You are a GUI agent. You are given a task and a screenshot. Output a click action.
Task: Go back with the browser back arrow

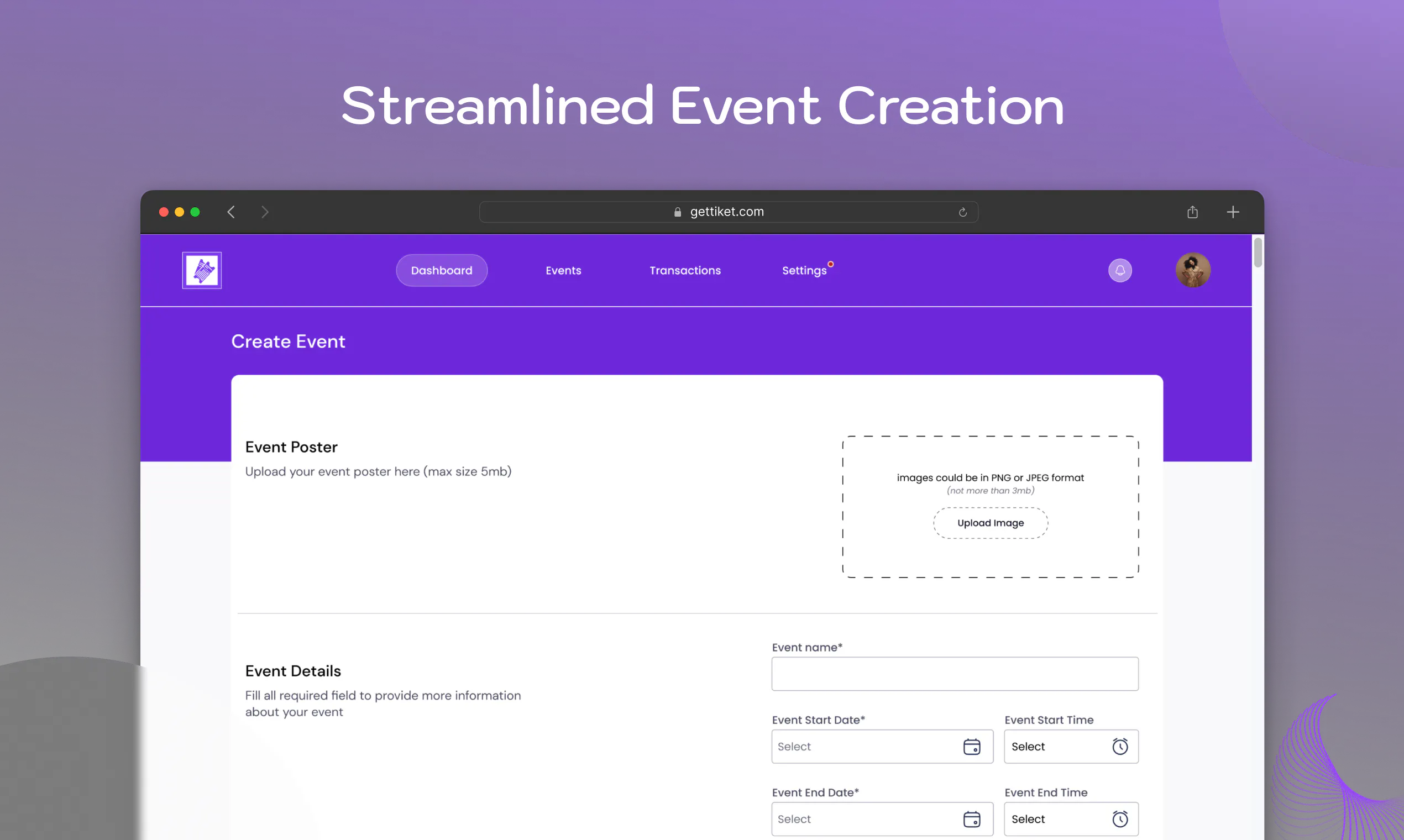[x=231, y=212]
